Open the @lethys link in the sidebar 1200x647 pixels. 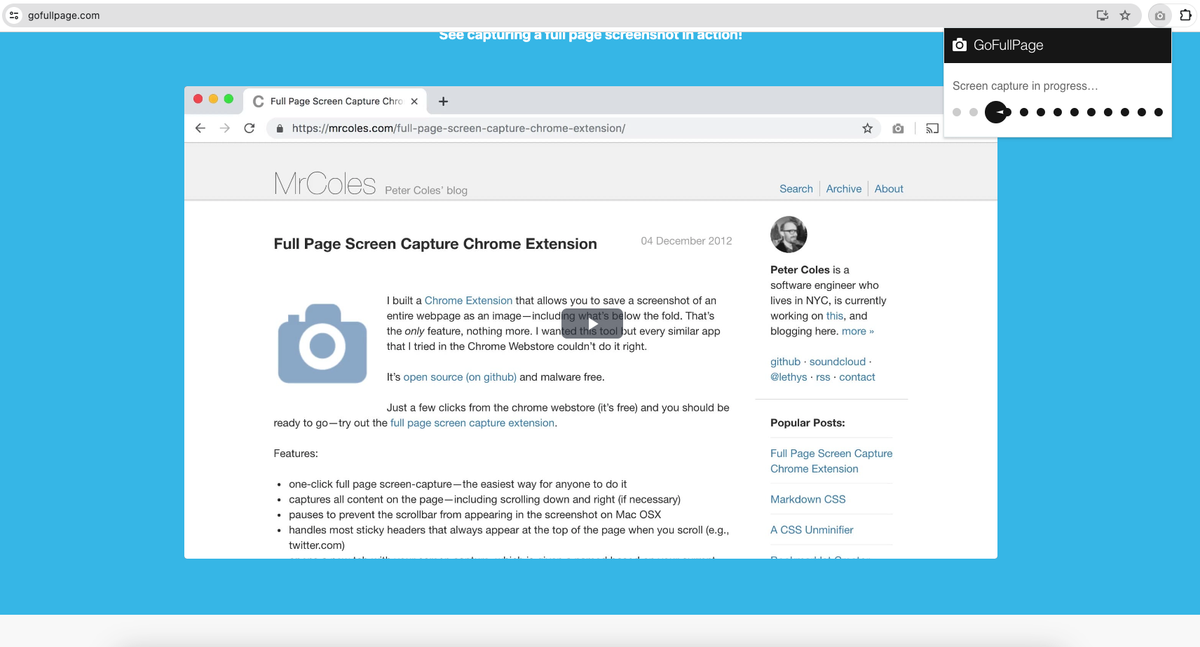[789, 377]
